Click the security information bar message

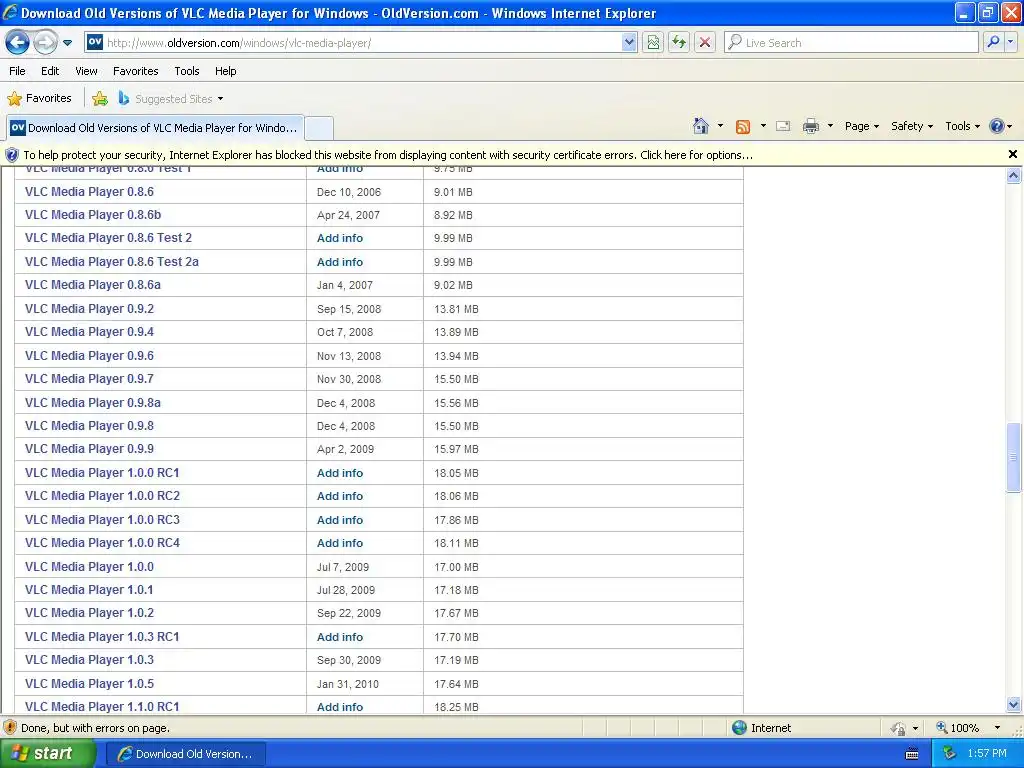388,155
